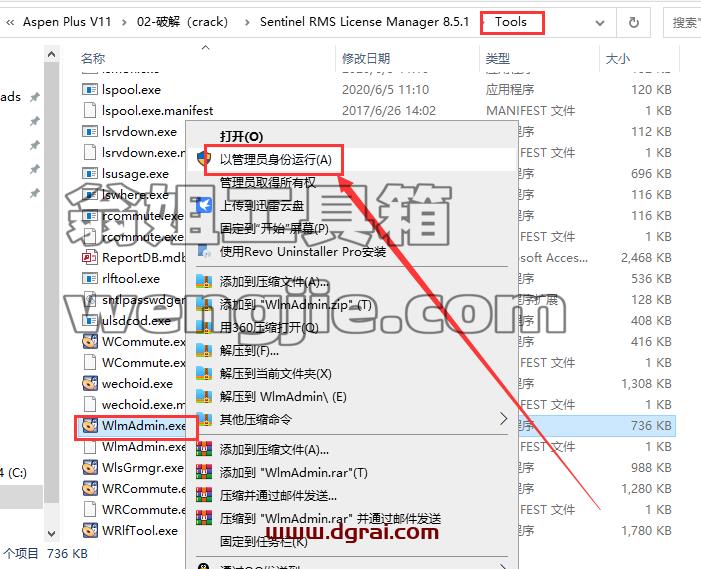The image size is (701, 569).
Task: Click the Tools breadcrumb folder
Action: (511, 22)
